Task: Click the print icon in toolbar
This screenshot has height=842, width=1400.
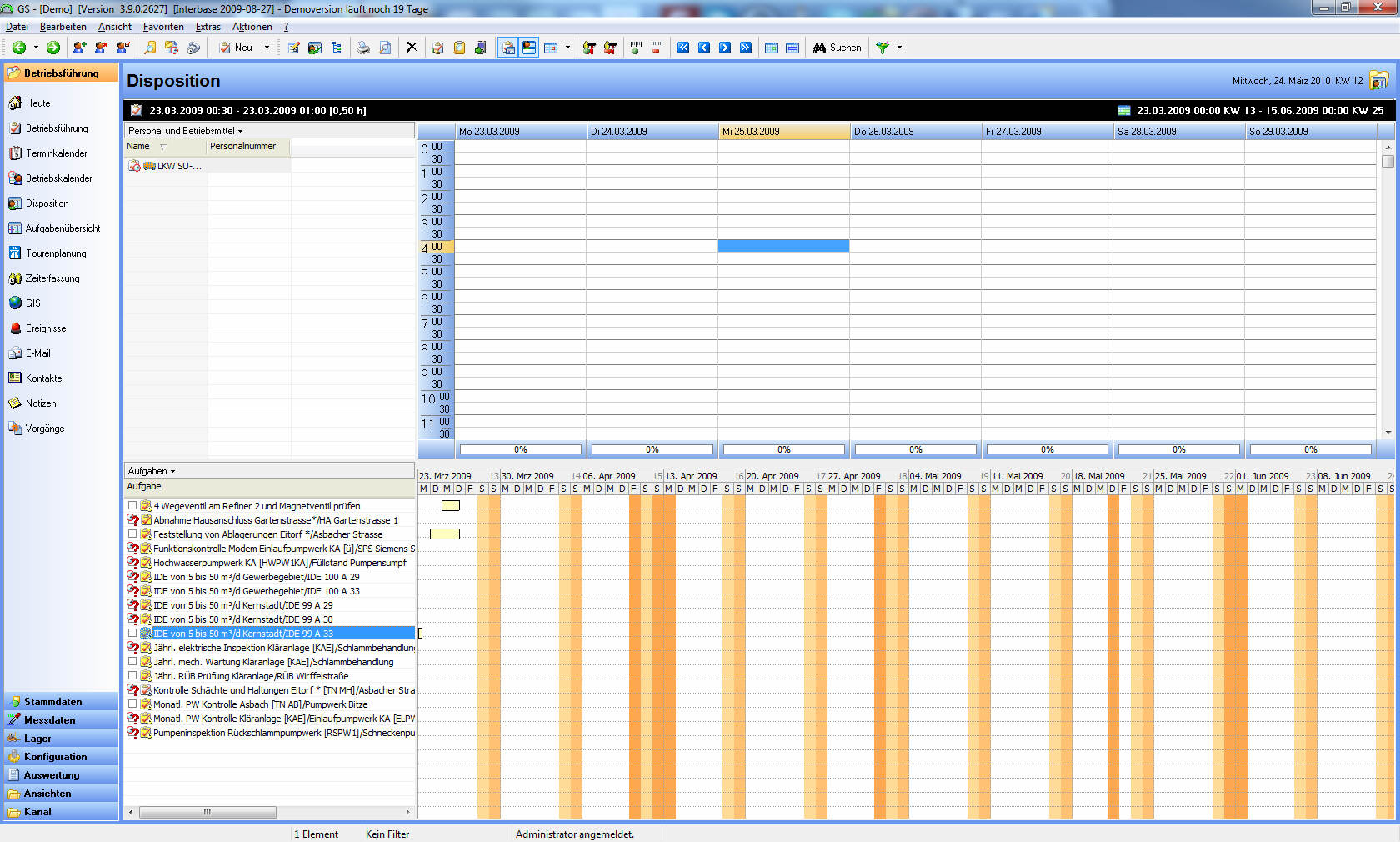Action: 363,48
